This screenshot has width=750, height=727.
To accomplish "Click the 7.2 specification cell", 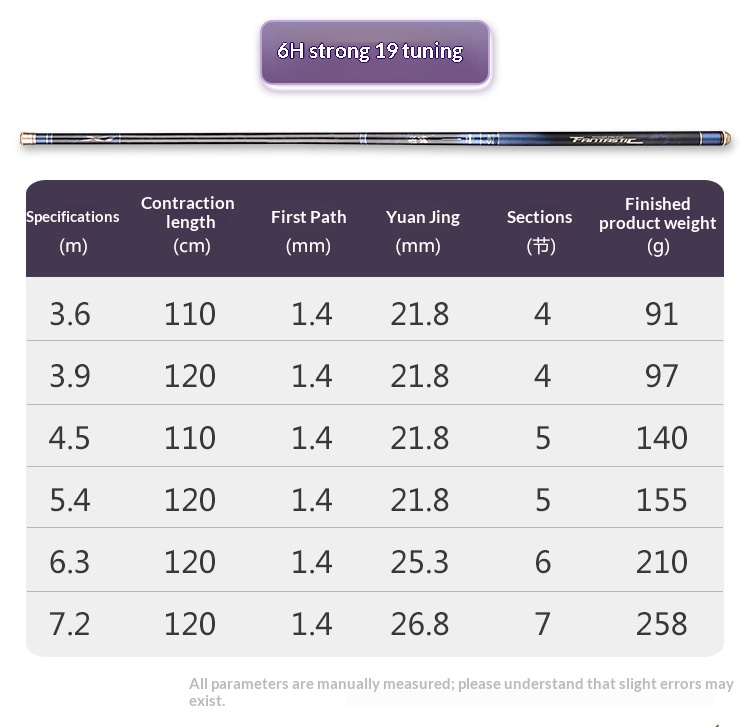I will [x=70, y=624].
